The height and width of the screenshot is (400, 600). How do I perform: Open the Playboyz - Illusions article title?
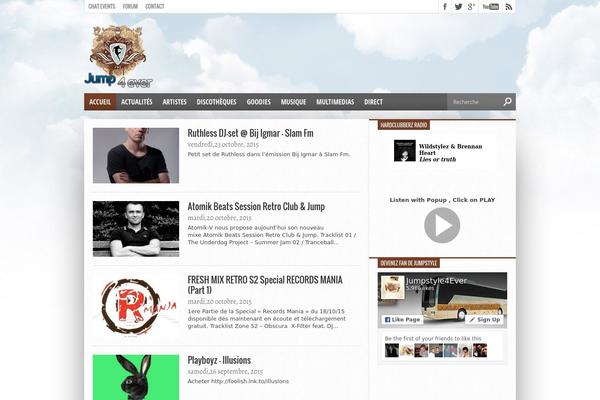(x=219, y=360)
